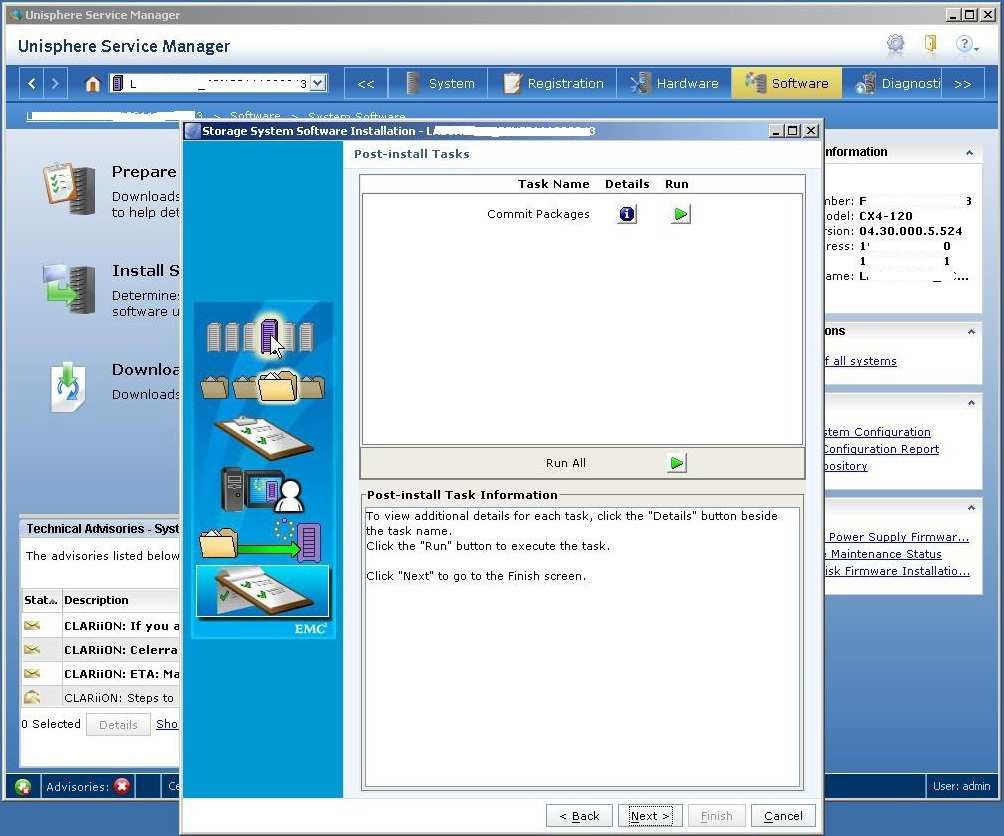Screen dimensions: 1004x836
Task: Collapse the panel with Maintenance Status link
Action: point(971,508)
